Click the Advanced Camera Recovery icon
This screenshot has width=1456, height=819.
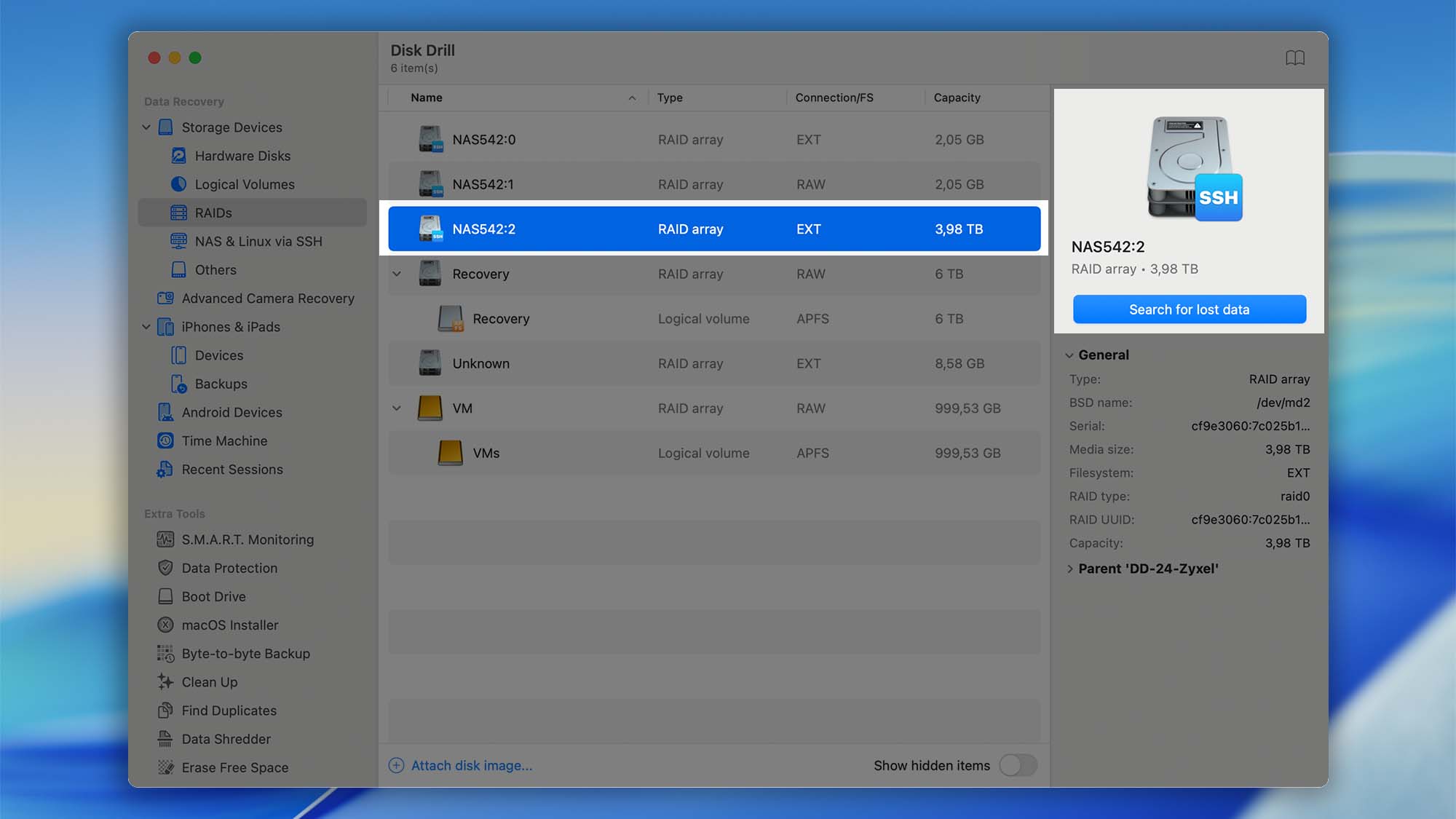pos(166,298)
